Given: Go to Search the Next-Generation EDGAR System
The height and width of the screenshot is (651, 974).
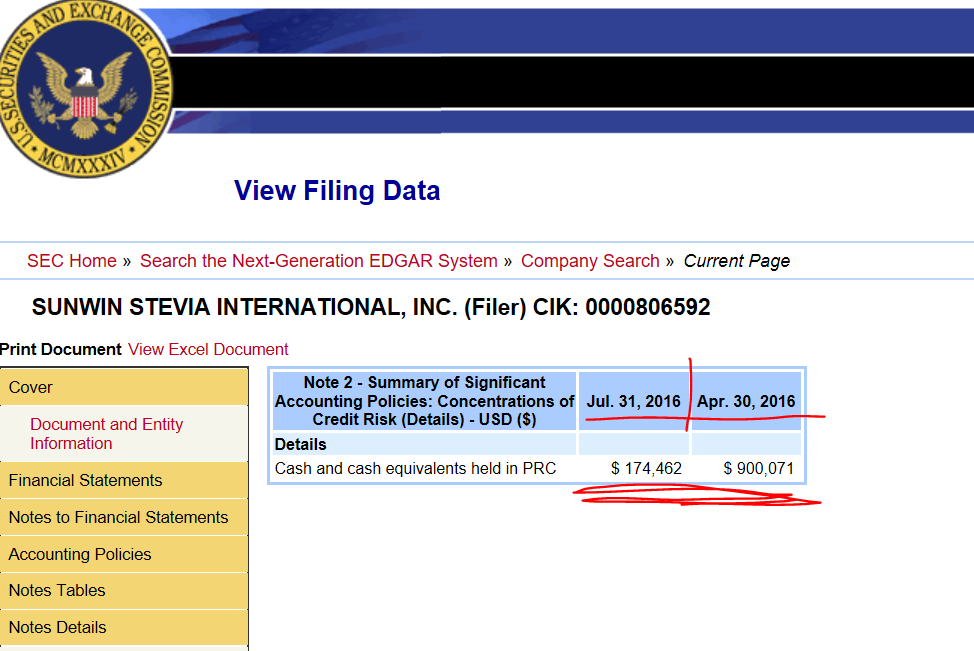Looking at the screenshot, I should coord(318,261).
